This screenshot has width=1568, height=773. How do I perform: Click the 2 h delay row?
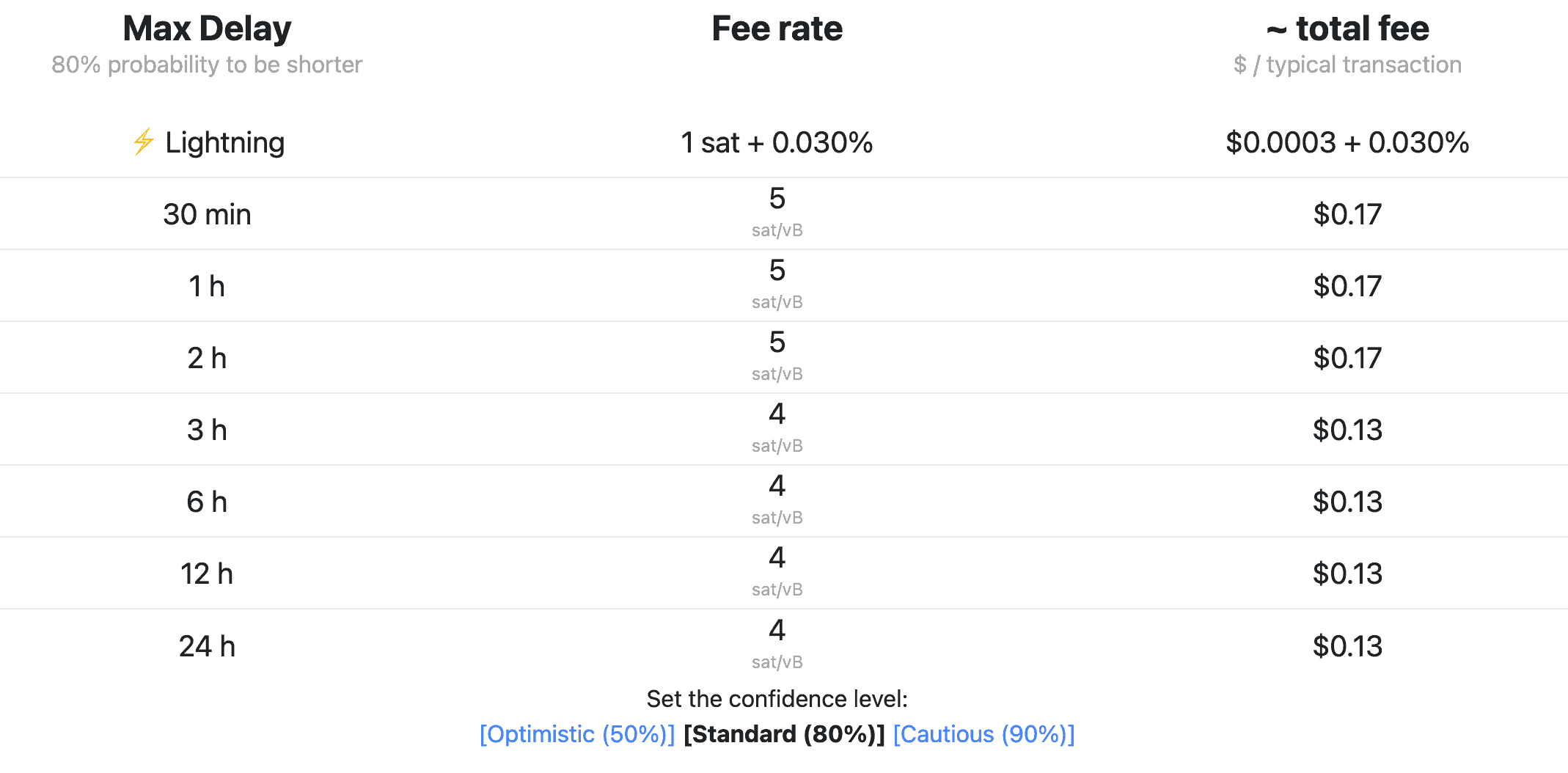coord(207,358)
